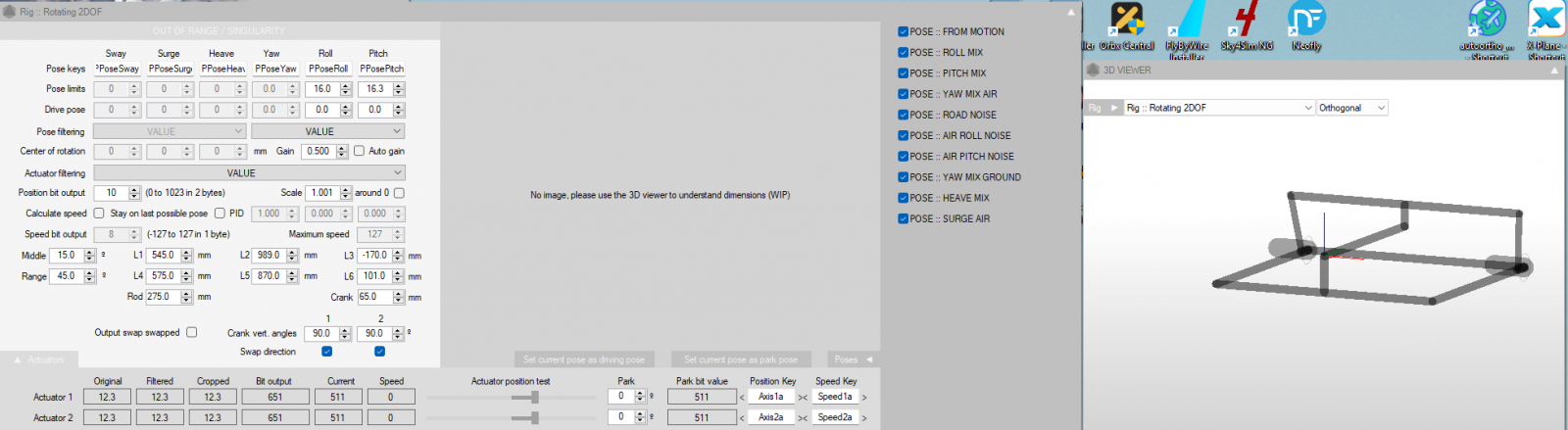Launch Sky4Sim NG desktop shortcut
The image size is (1568, 430).
[x=1247, y=26]
